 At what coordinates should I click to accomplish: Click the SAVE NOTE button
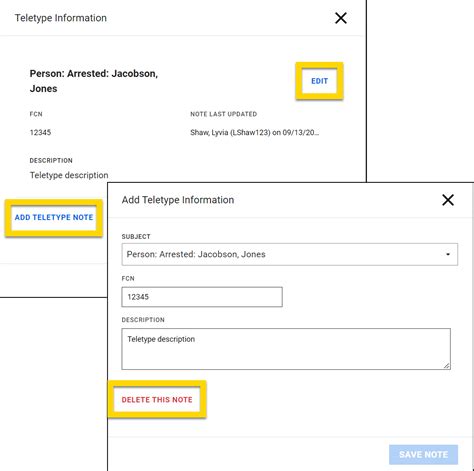423,455
